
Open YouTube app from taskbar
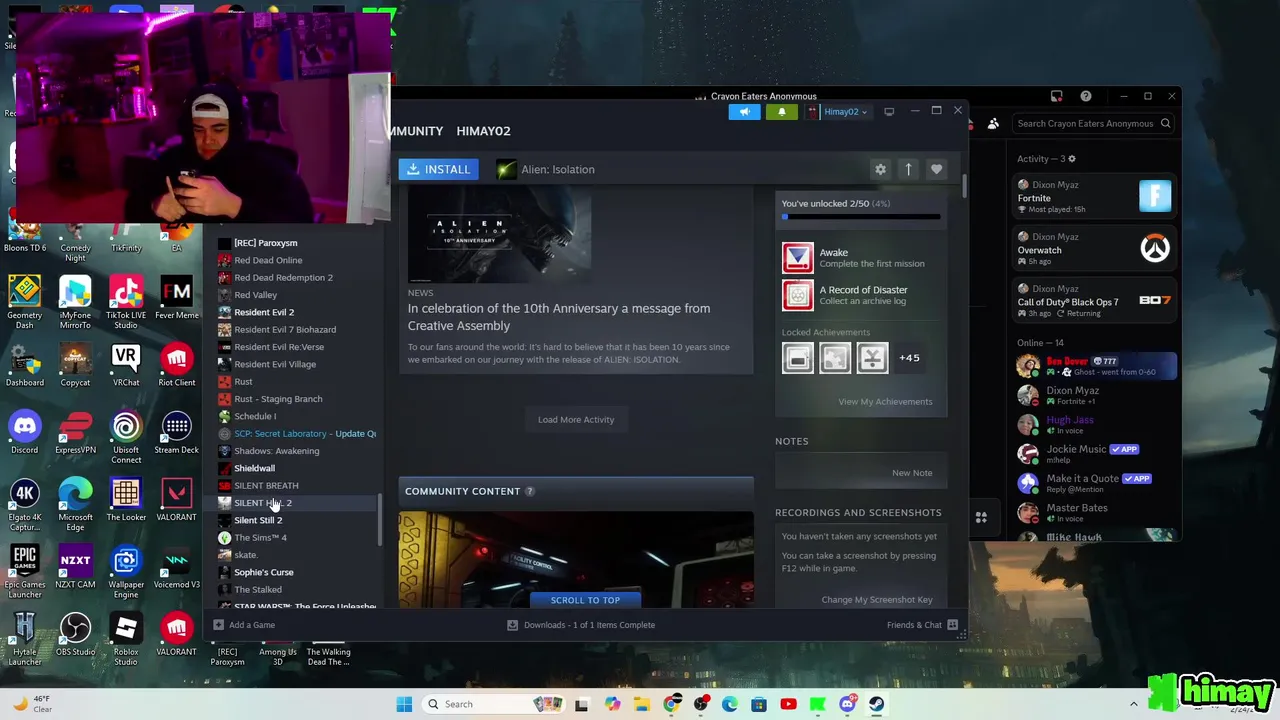[x=788, y=704]
